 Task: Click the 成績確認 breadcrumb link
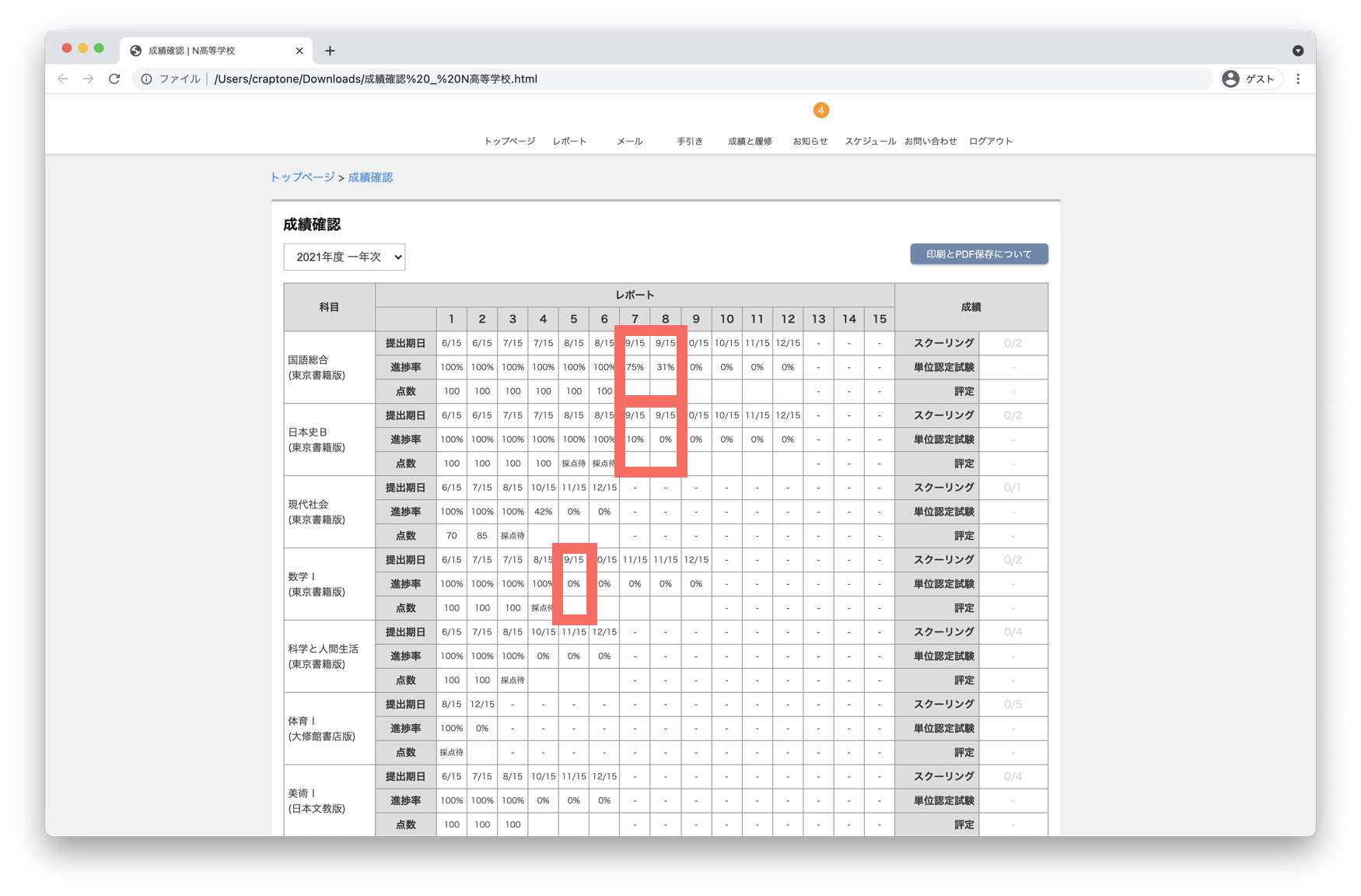point(370,177)
